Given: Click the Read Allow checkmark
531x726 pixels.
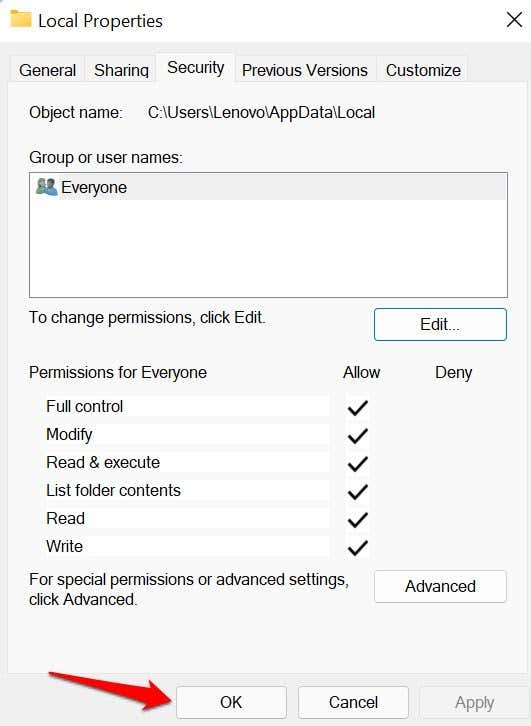Looking at the screenshot, I should (358, 519).
